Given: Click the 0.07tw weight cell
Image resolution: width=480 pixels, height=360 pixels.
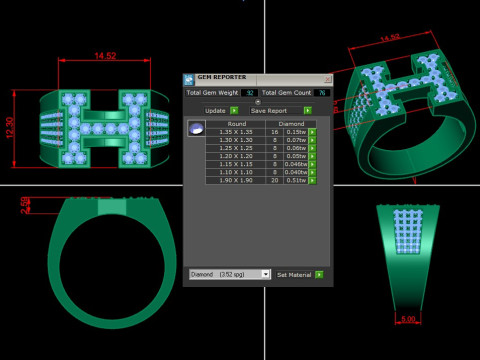Looking at the screenshot, I should click(296, 140).
